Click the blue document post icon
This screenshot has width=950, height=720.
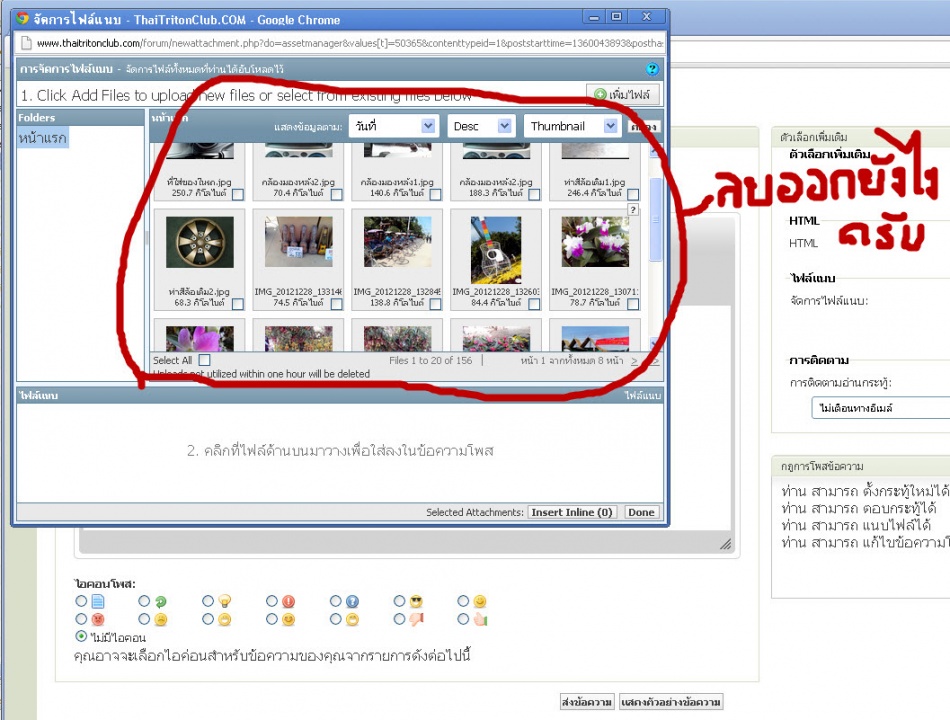(98, 601)
